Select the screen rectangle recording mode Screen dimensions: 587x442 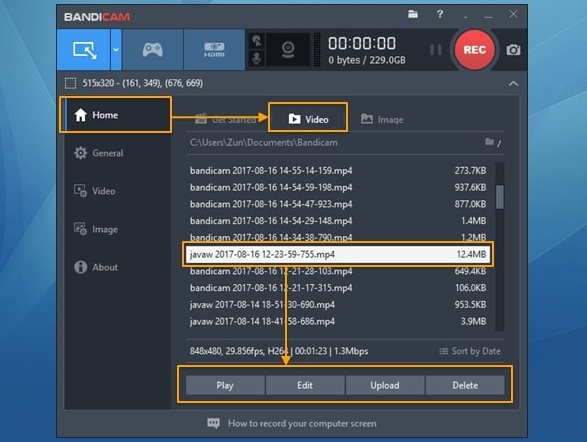(x=84, y=50)
